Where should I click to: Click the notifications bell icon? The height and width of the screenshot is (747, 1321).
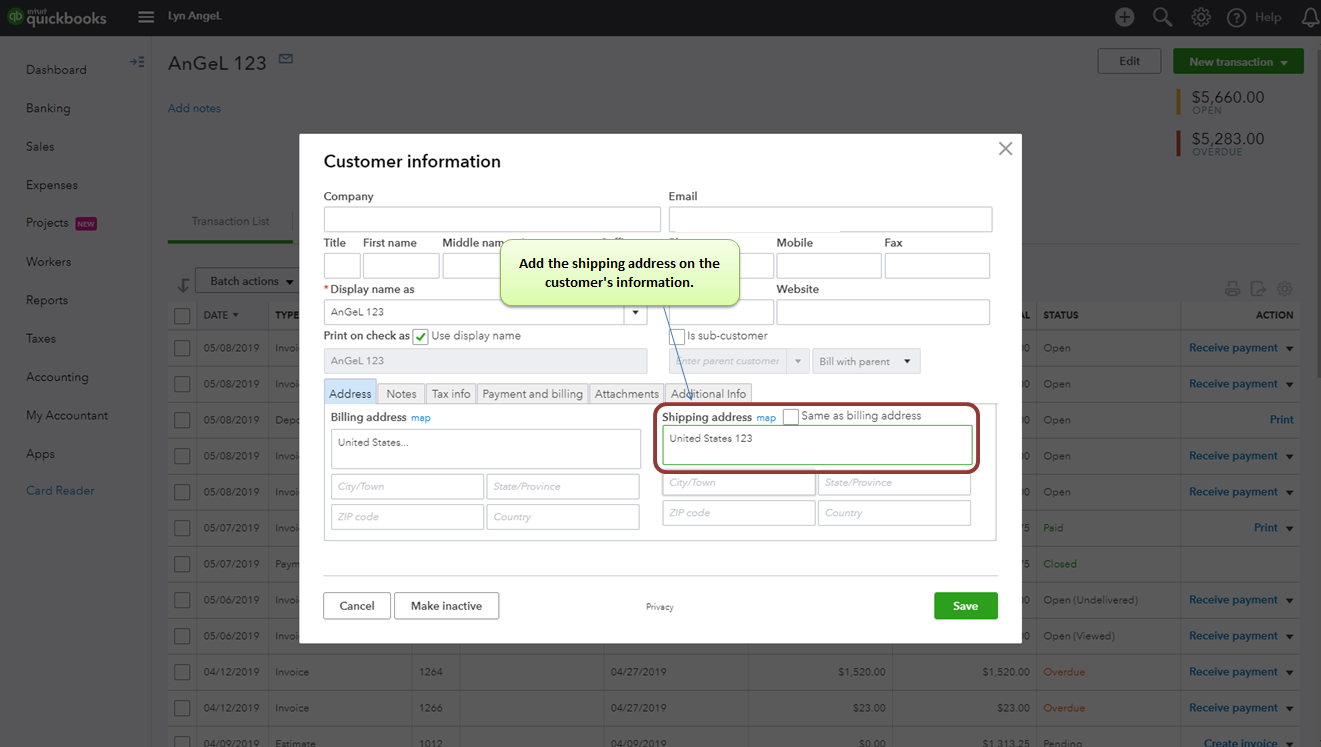pos(1310,17)
